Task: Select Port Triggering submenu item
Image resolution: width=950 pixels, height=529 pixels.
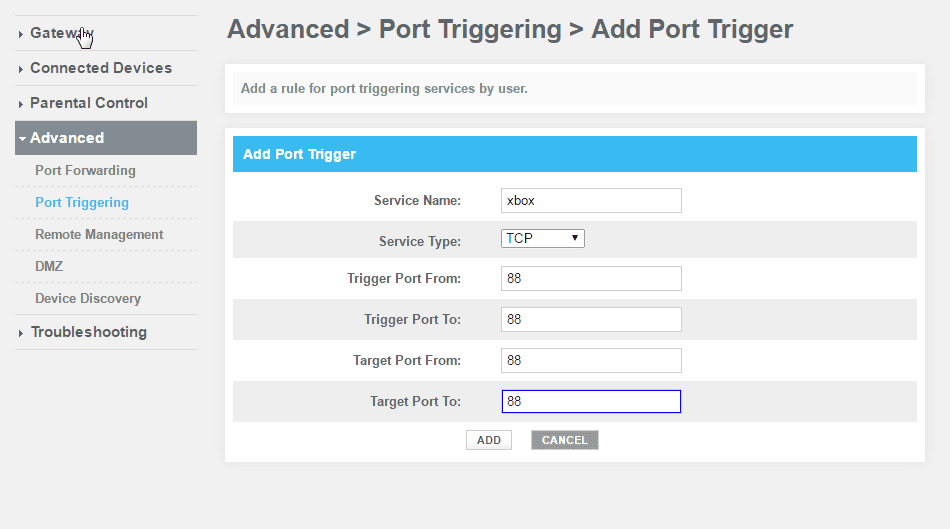Action: pyautogui.click(x=82, y=202)
